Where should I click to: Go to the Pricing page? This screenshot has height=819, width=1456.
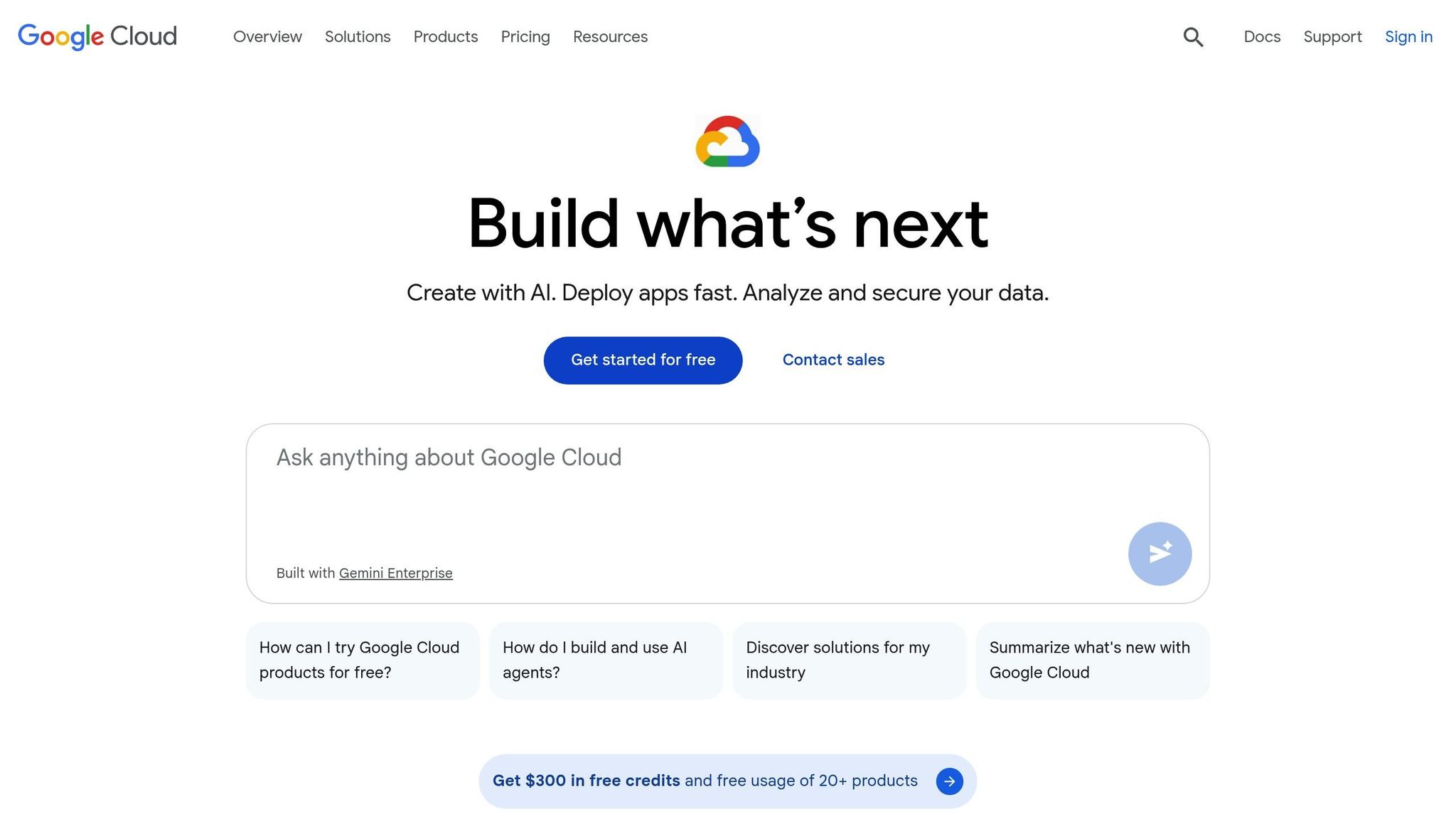pyautogui.click(x=525, y=37)
